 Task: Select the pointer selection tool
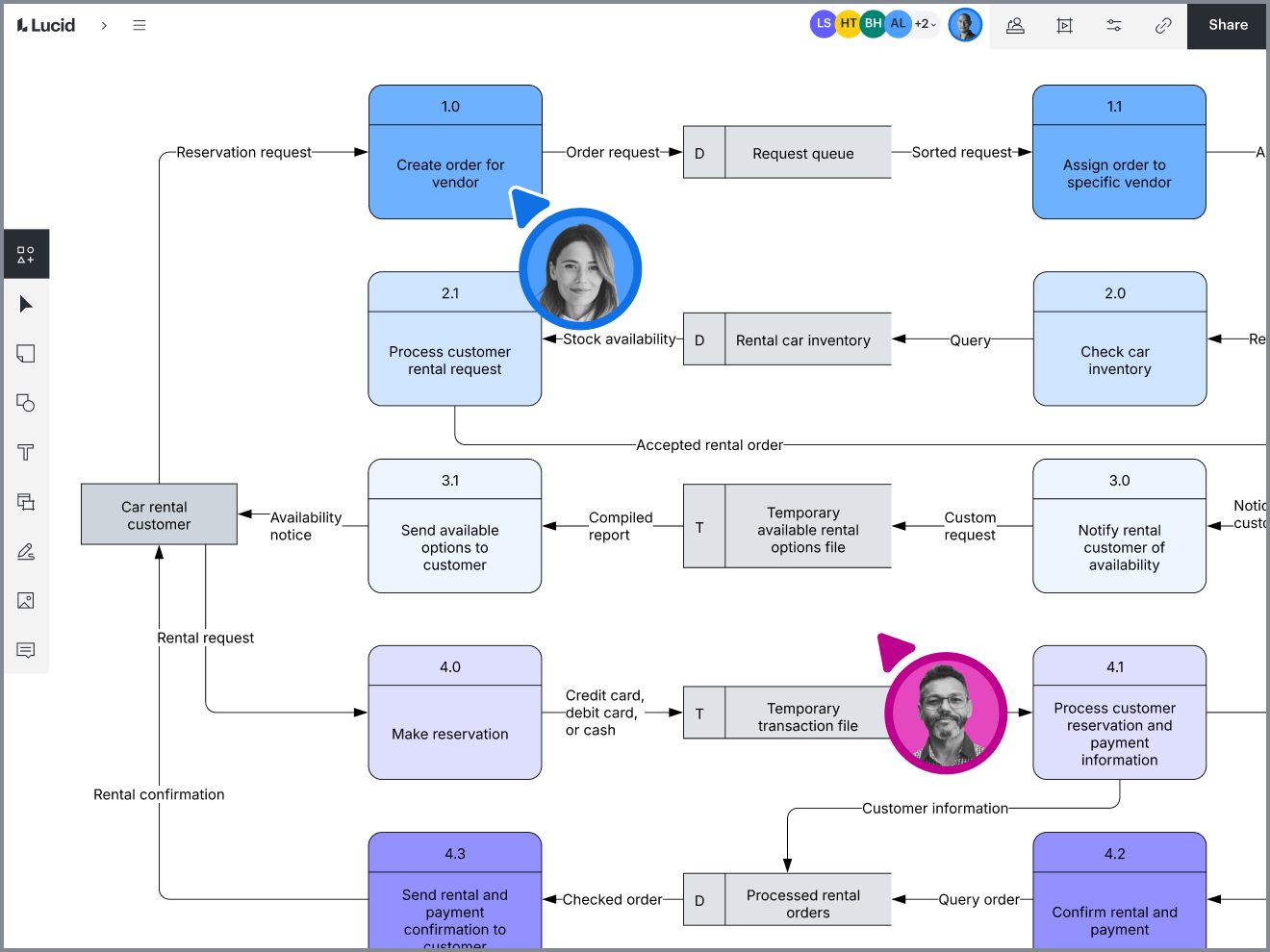tap(26, 304)
